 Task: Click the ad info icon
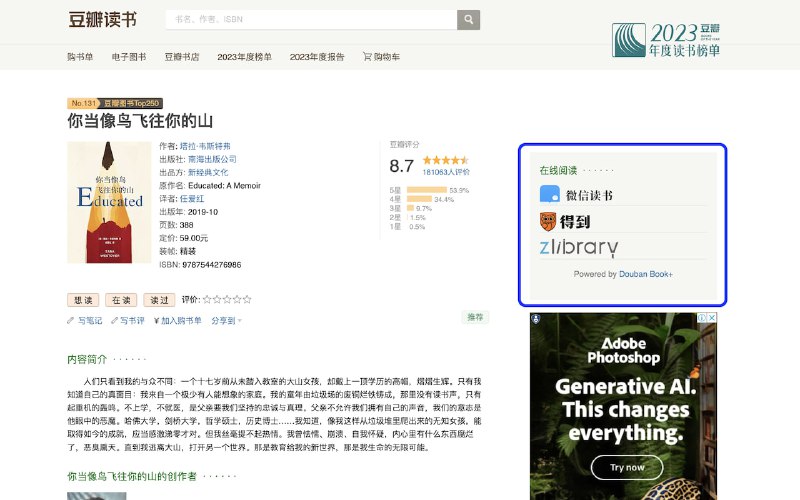pos(701,319)
